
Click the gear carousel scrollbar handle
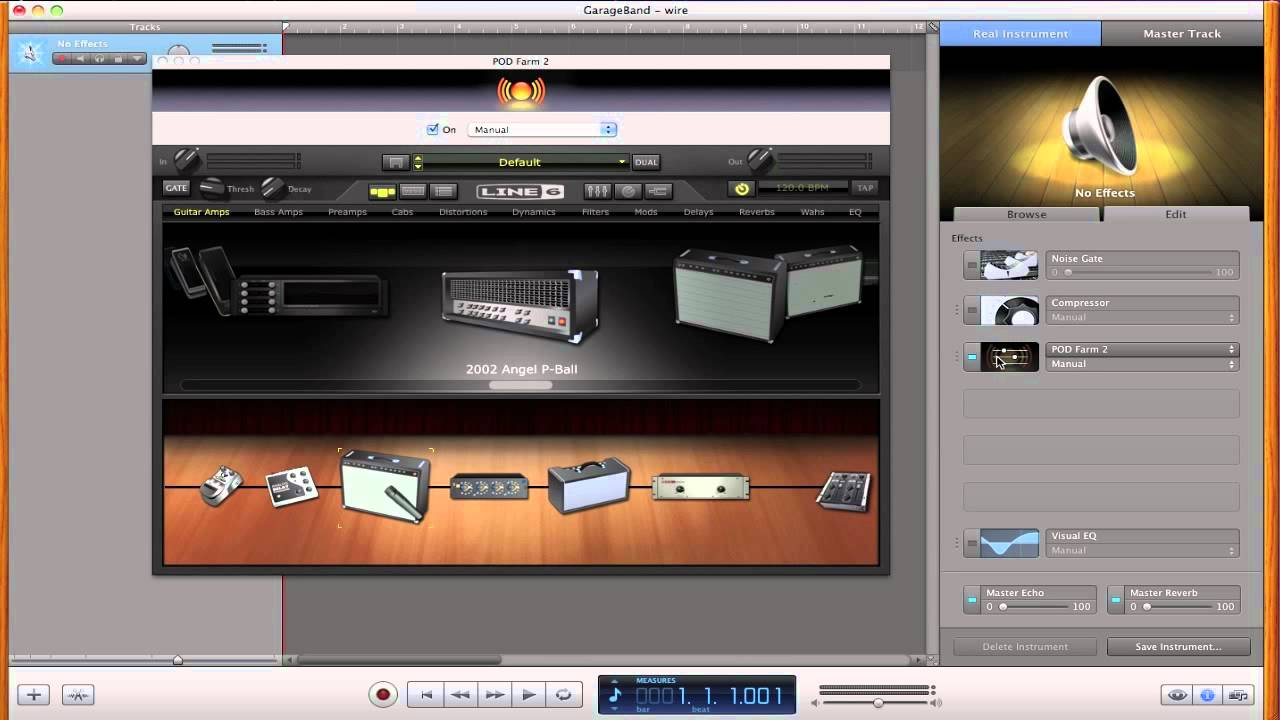point(520,385)
